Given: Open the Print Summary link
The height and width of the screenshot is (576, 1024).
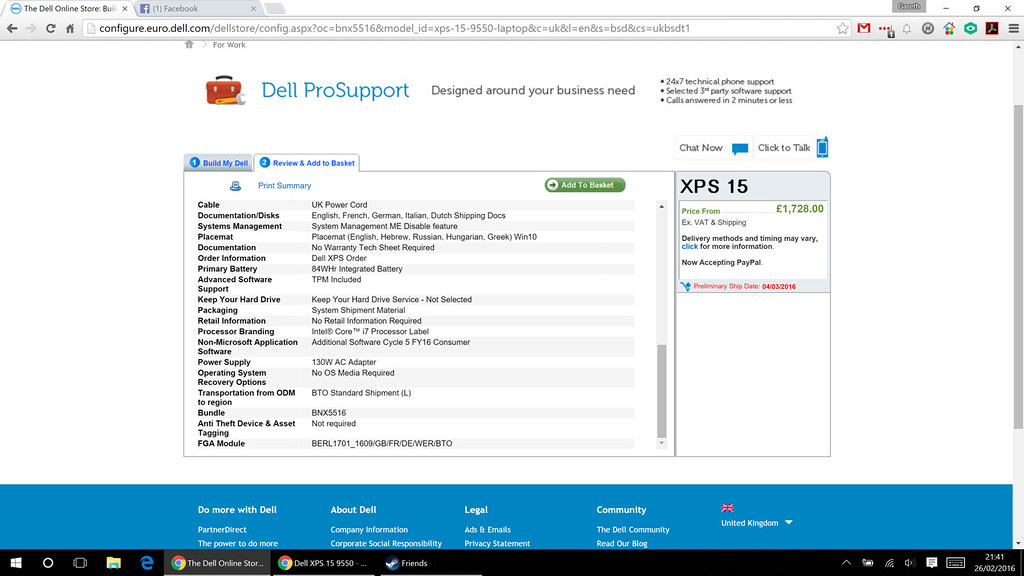Looking at the screenshot, I should [x=284, y=185].
